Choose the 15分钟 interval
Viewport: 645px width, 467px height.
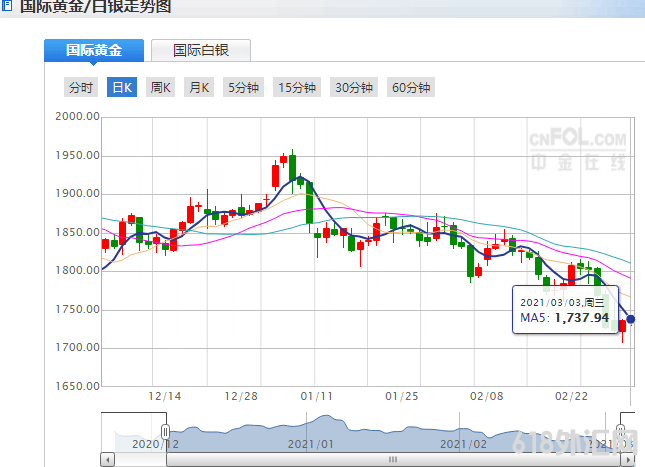click(297, 88)
